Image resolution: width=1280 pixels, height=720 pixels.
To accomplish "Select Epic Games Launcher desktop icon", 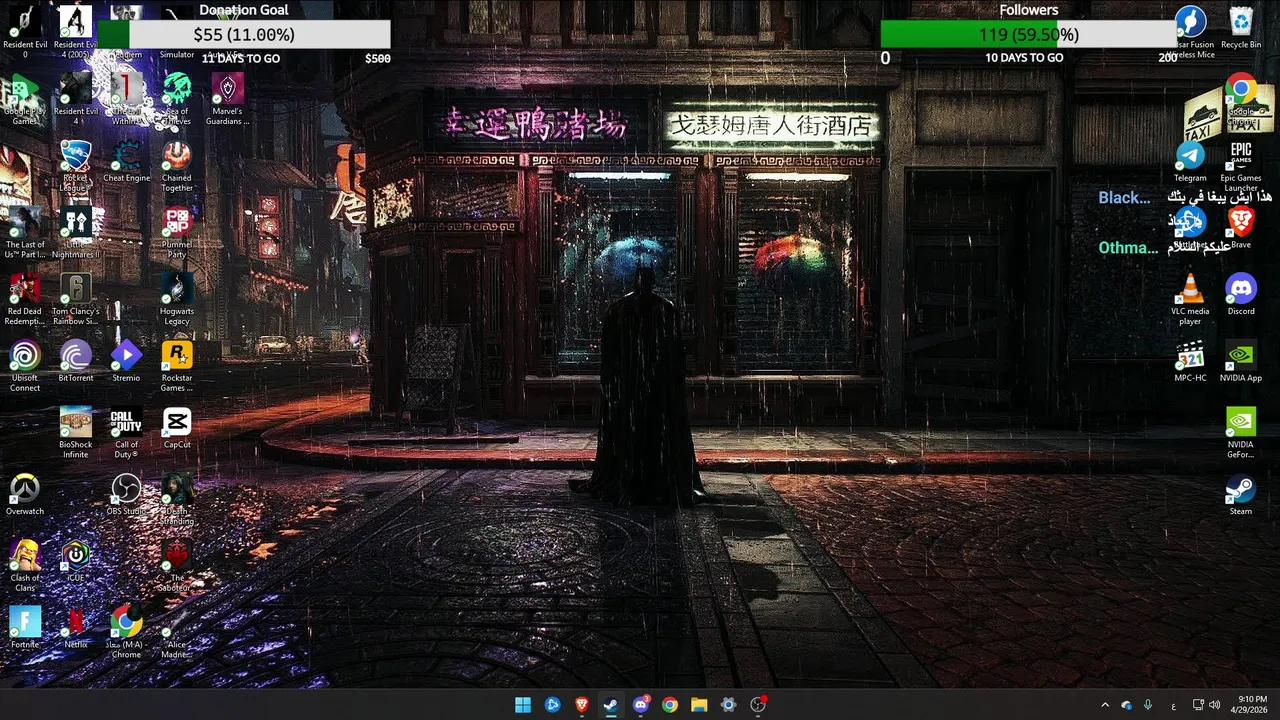I will pyautogui.click(x=1241, y=166).
